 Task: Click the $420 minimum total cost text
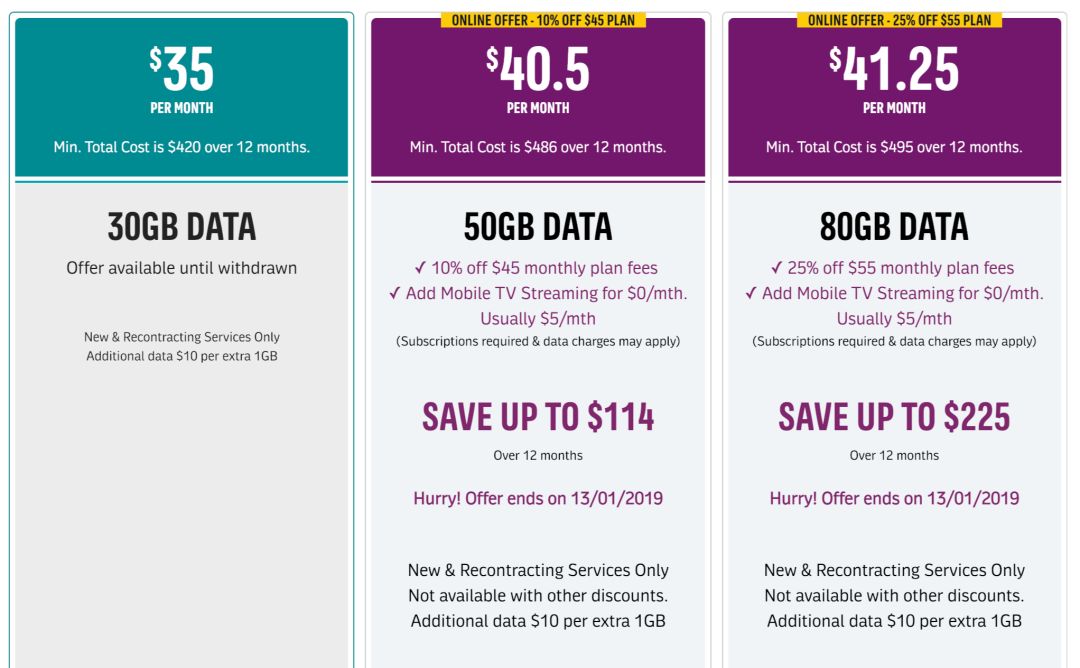click(182, 147)
